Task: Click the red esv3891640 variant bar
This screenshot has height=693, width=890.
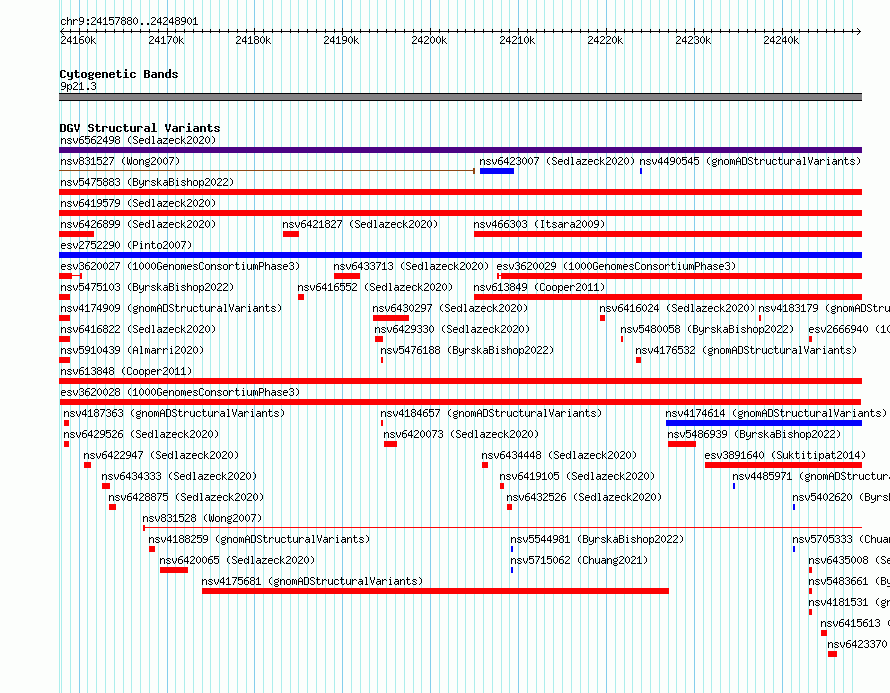Action: click(783, 465)
